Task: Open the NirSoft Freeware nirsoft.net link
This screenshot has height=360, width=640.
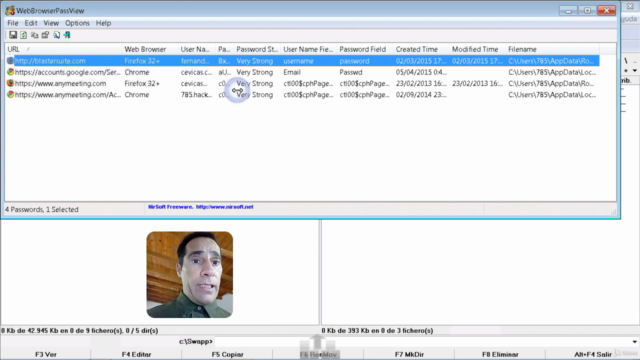Action: point(201,207)
